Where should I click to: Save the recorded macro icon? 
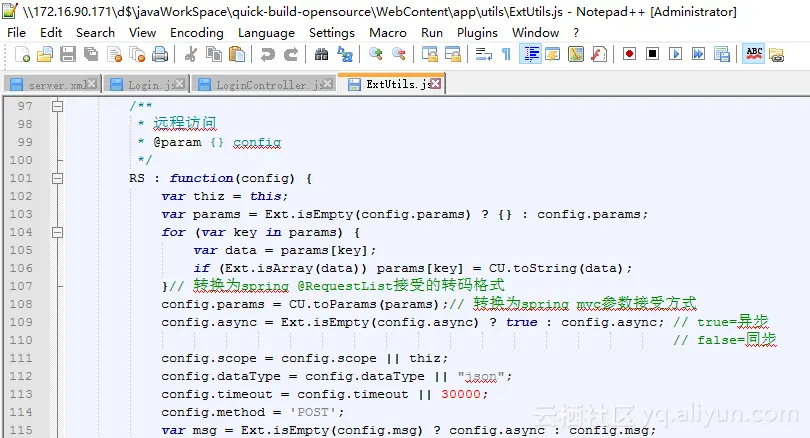coord(722,54)
